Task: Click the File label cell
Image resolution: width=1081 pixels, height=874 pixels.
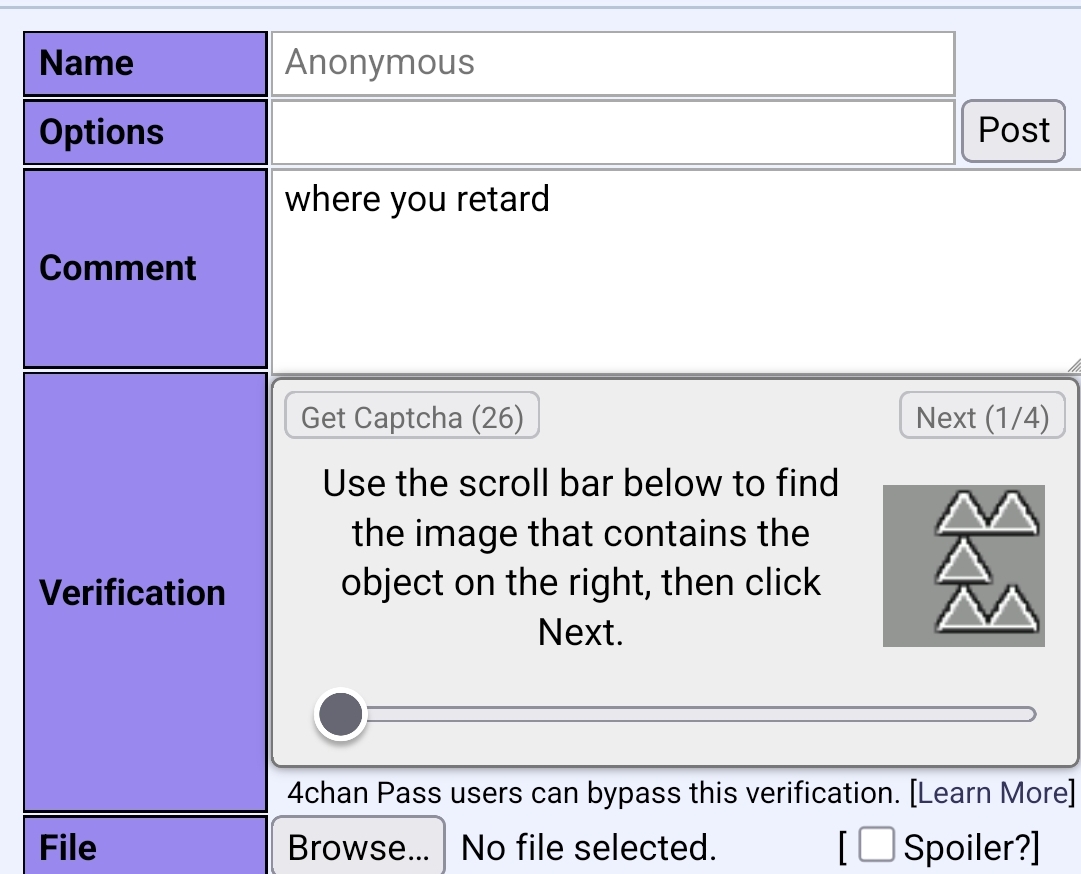Action: pyautogui.click(x=145, y=845)
